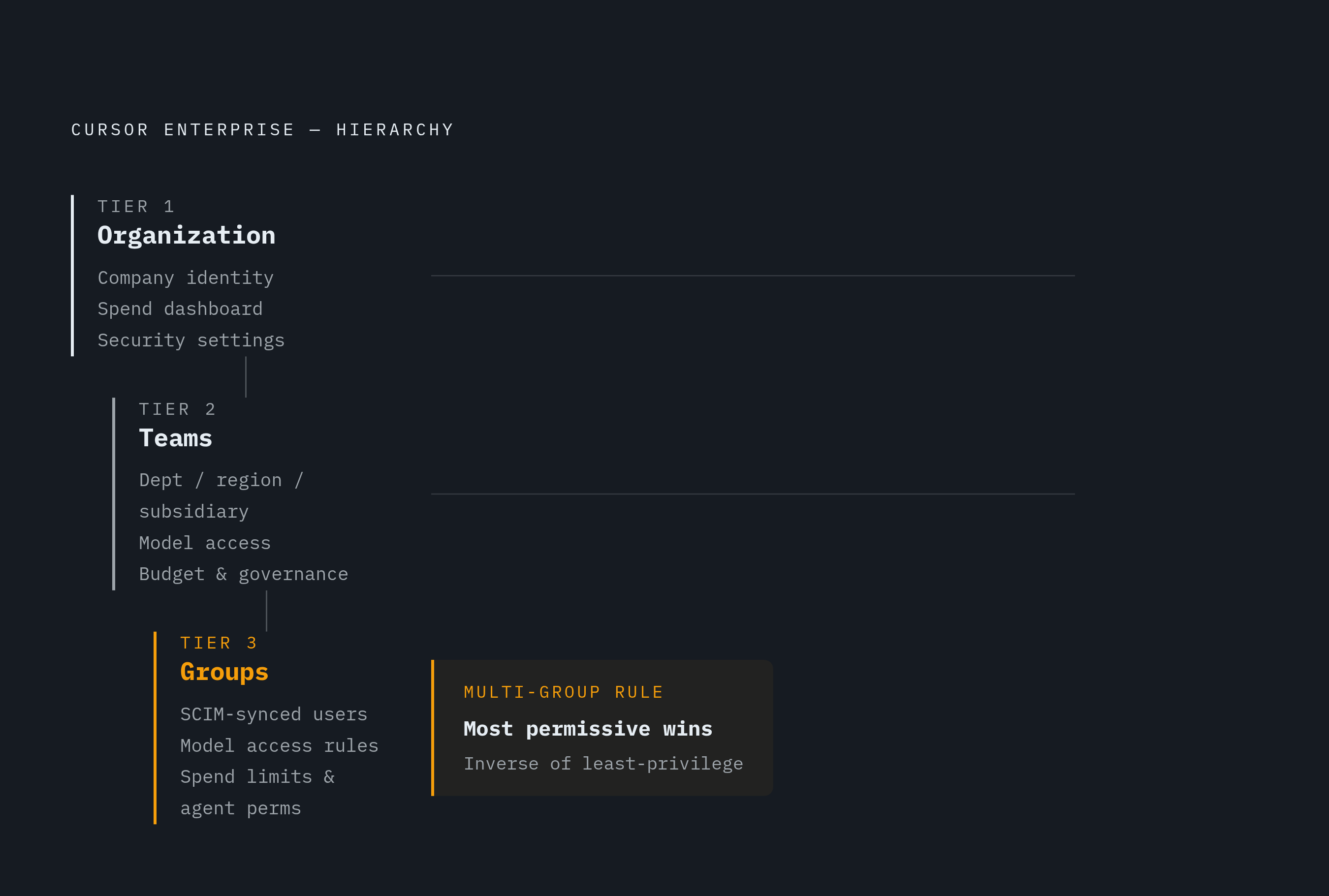Click the orange Tier 3 label
The width and height of the screenshot is (1329, 896).
click(219, 643)
